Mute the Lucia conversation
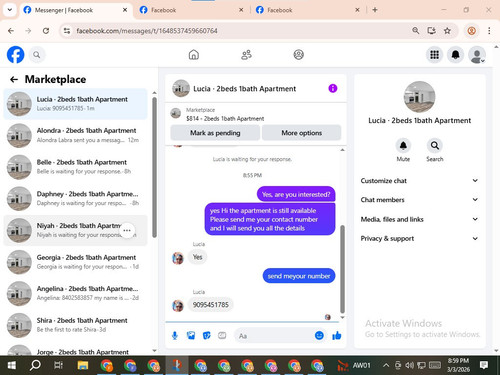Viewport: 500px width, 375px height. click(x=403, y=146)
